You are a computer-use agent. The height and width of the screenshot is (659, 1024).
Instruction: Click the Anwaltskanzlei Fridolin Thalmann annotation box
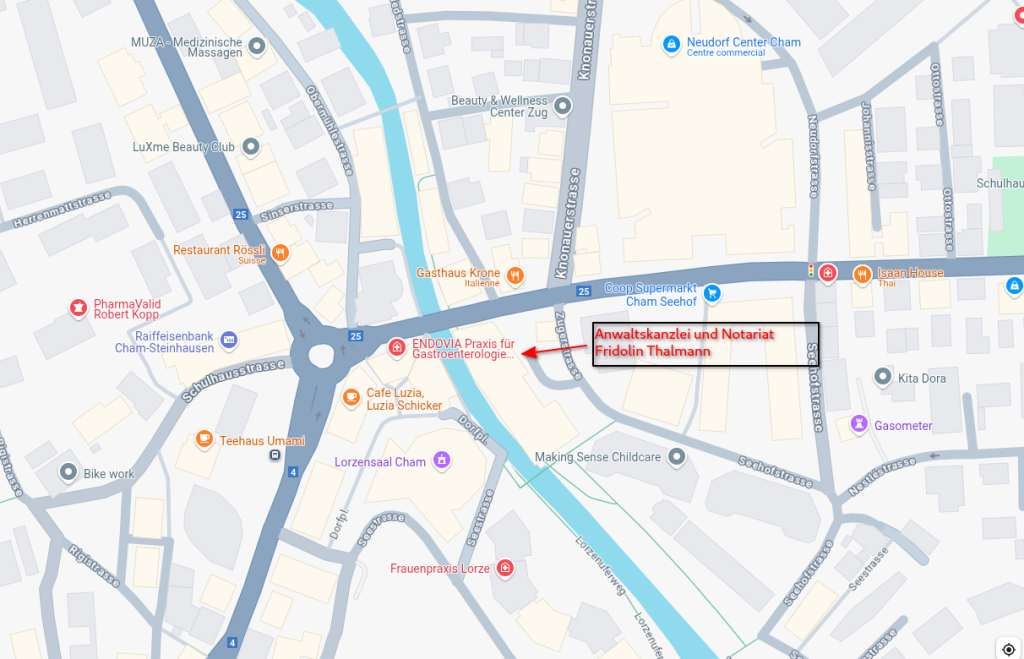pos(705,344)
